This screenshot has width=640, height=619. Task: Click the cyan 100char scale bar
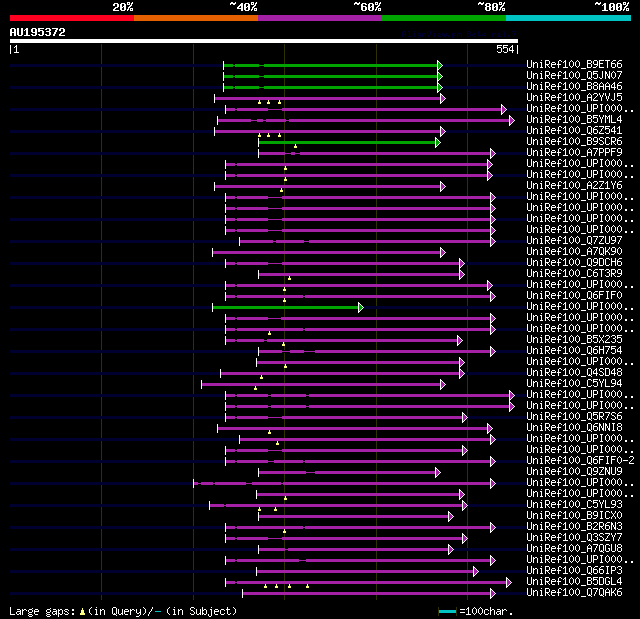click(447, 611)
